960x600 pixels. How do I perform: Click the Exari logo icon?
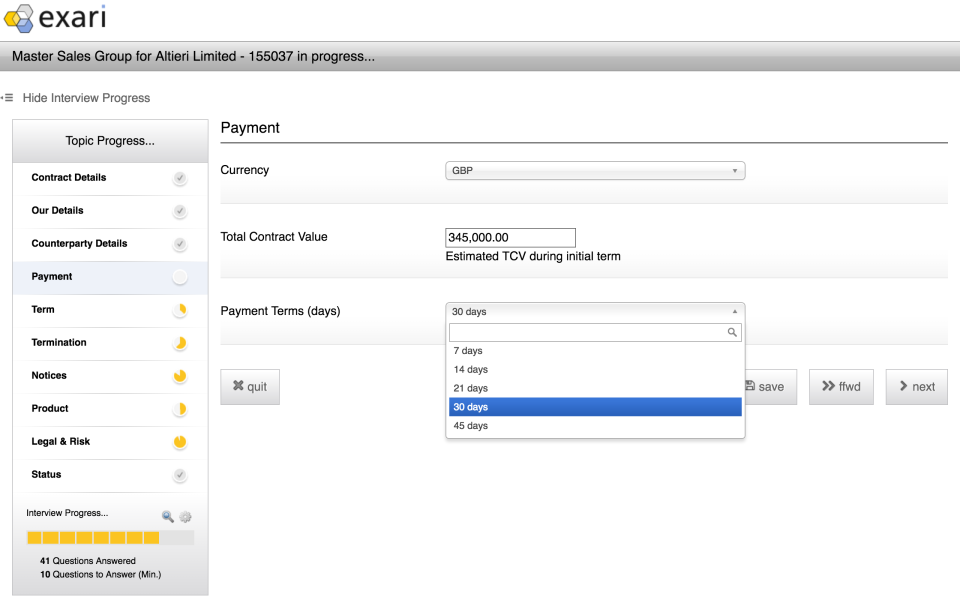tap(18, 18)
